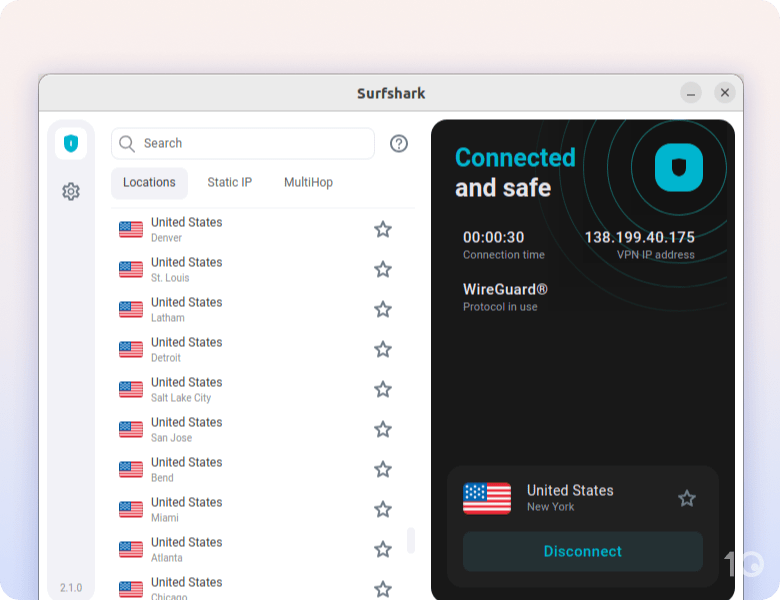Toggle favorite star for Miami
Image resolution: width=780 pixels, height=600 pixels.
(x=383, y=509)
